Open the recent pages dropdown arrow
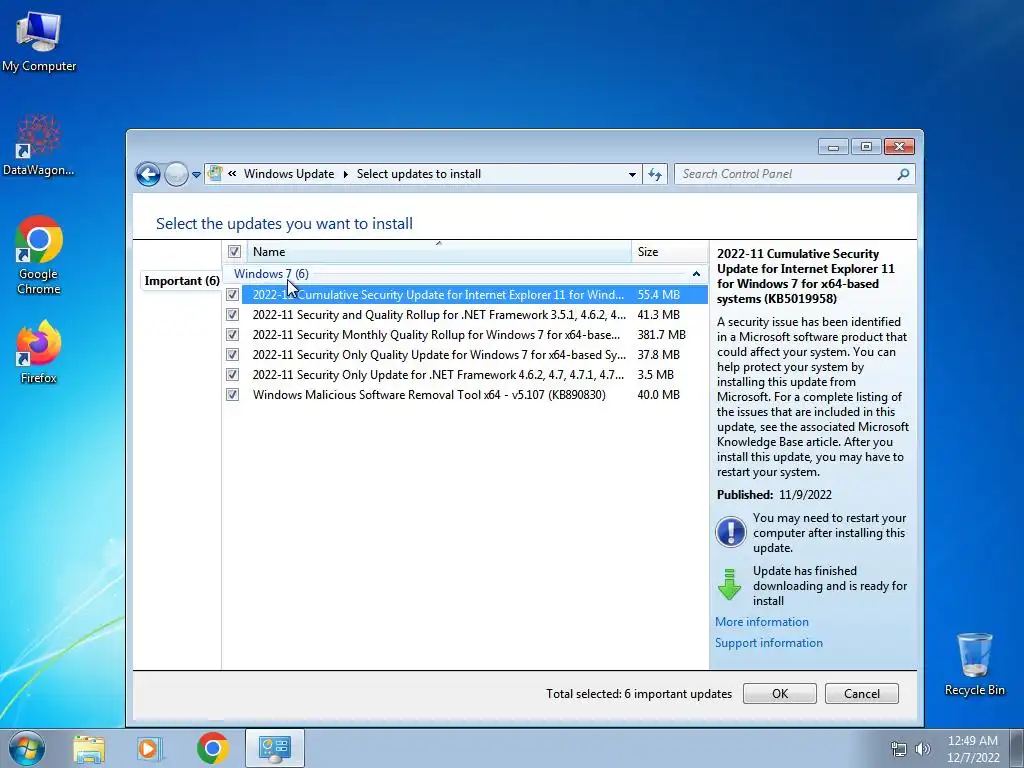 (x=196, y=175)
